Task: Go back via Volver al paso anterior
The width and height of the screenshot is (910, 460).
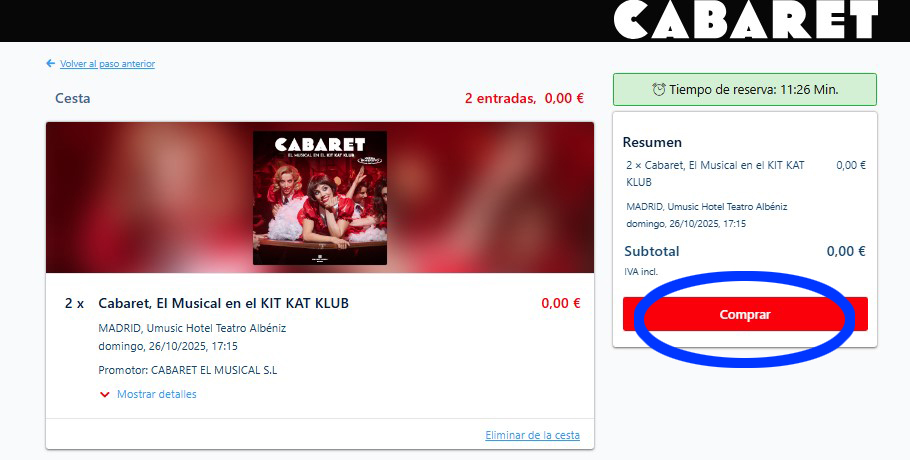Action: 107,64
